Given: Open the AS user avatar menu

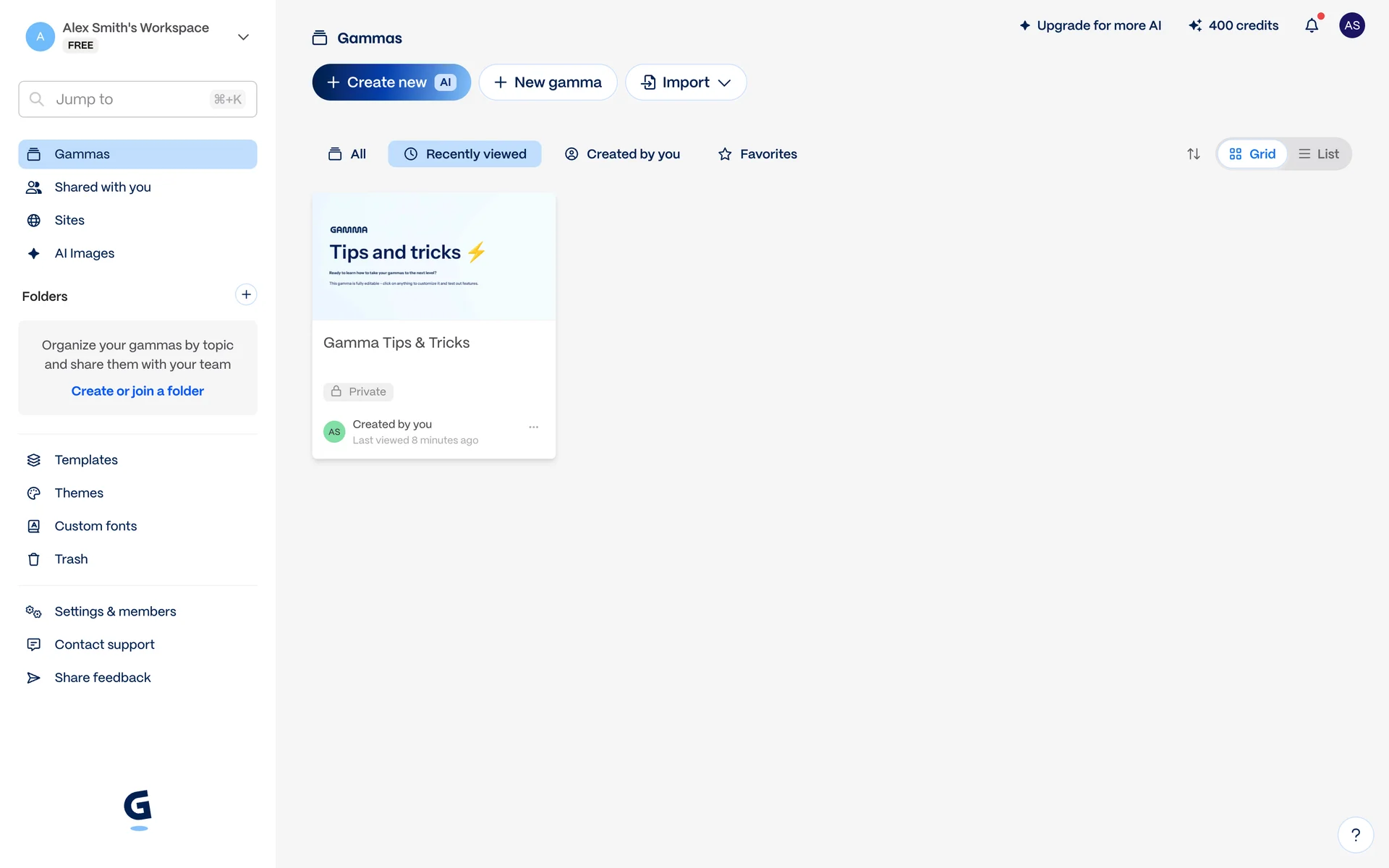Looking at the screenshot, I should (1351, 25).
